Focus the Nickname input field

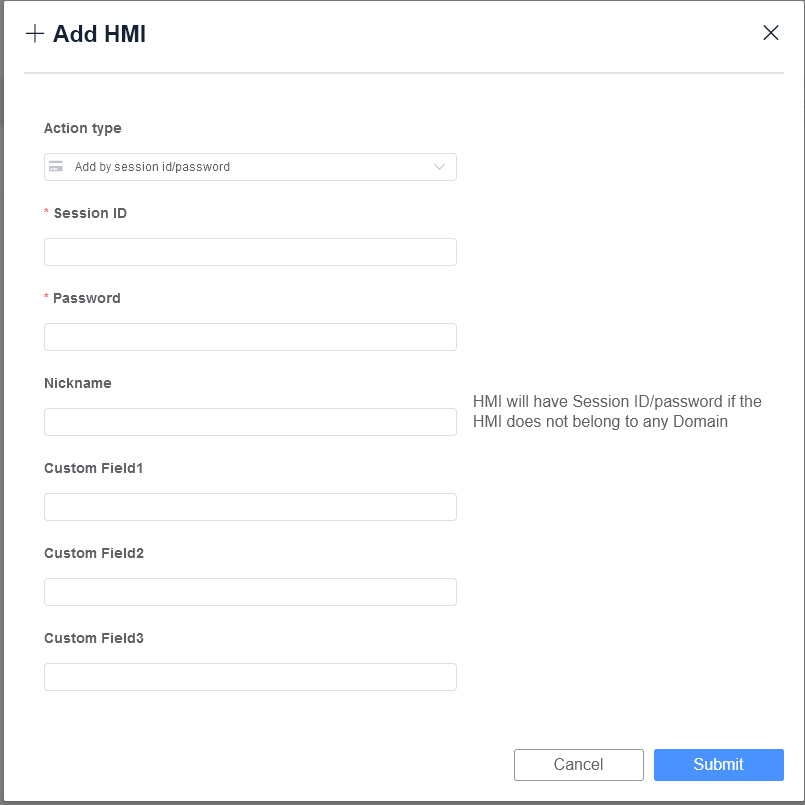pos(250,422)
